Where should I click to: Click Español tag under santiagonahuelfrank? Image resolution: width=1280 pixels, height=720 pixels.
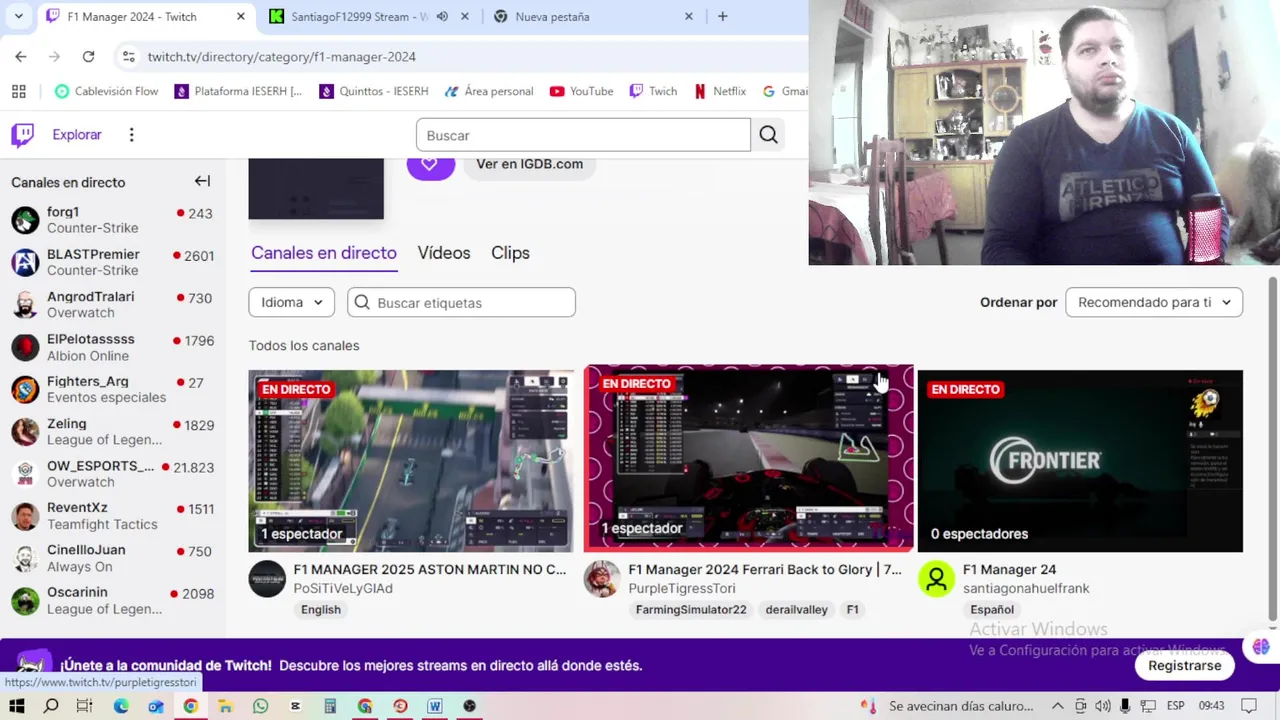[992, 609]
